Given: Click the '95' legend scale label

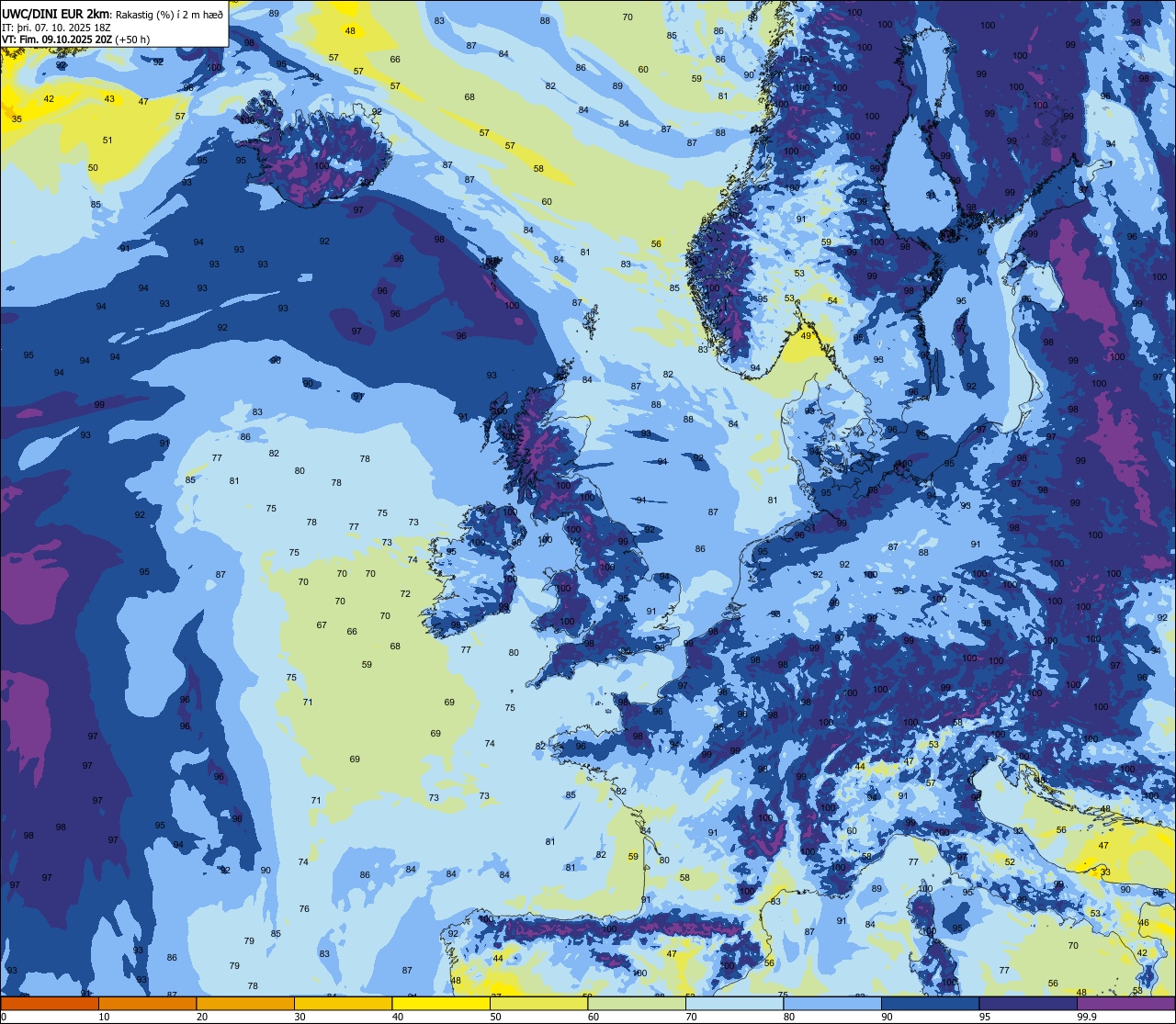Looking at the screenshot, I should tap(985, 1017).
